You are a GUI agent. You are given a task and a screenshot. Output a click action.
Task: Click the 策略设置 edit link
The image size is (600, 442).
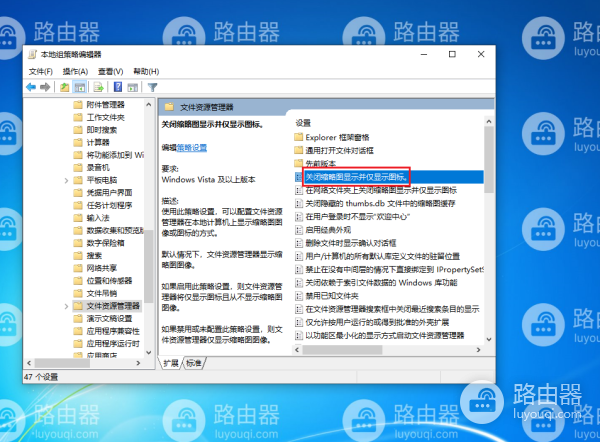tap(192, 148)
